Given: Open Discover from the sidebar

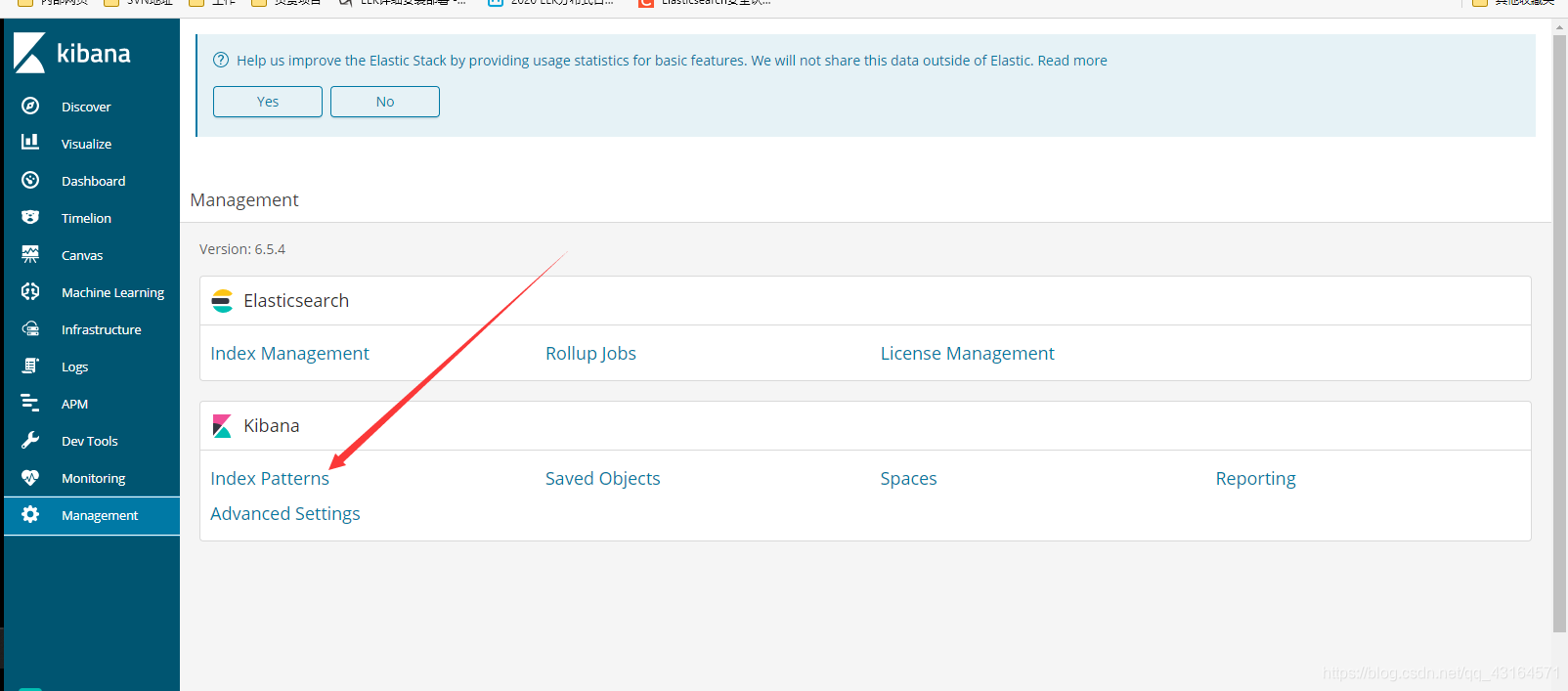Looking at the screenshot, I should [86, 107].
